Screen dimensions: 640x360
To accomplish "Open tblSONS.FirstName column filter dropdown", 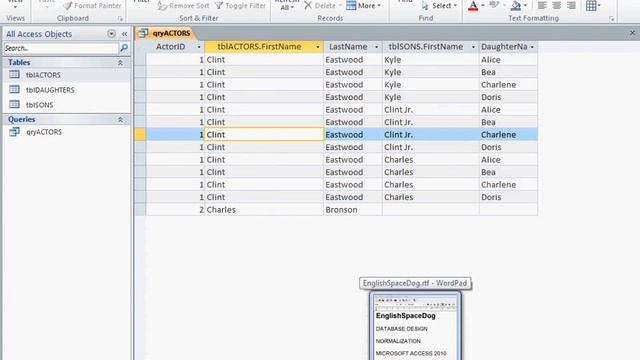I will tap(473, 47).
